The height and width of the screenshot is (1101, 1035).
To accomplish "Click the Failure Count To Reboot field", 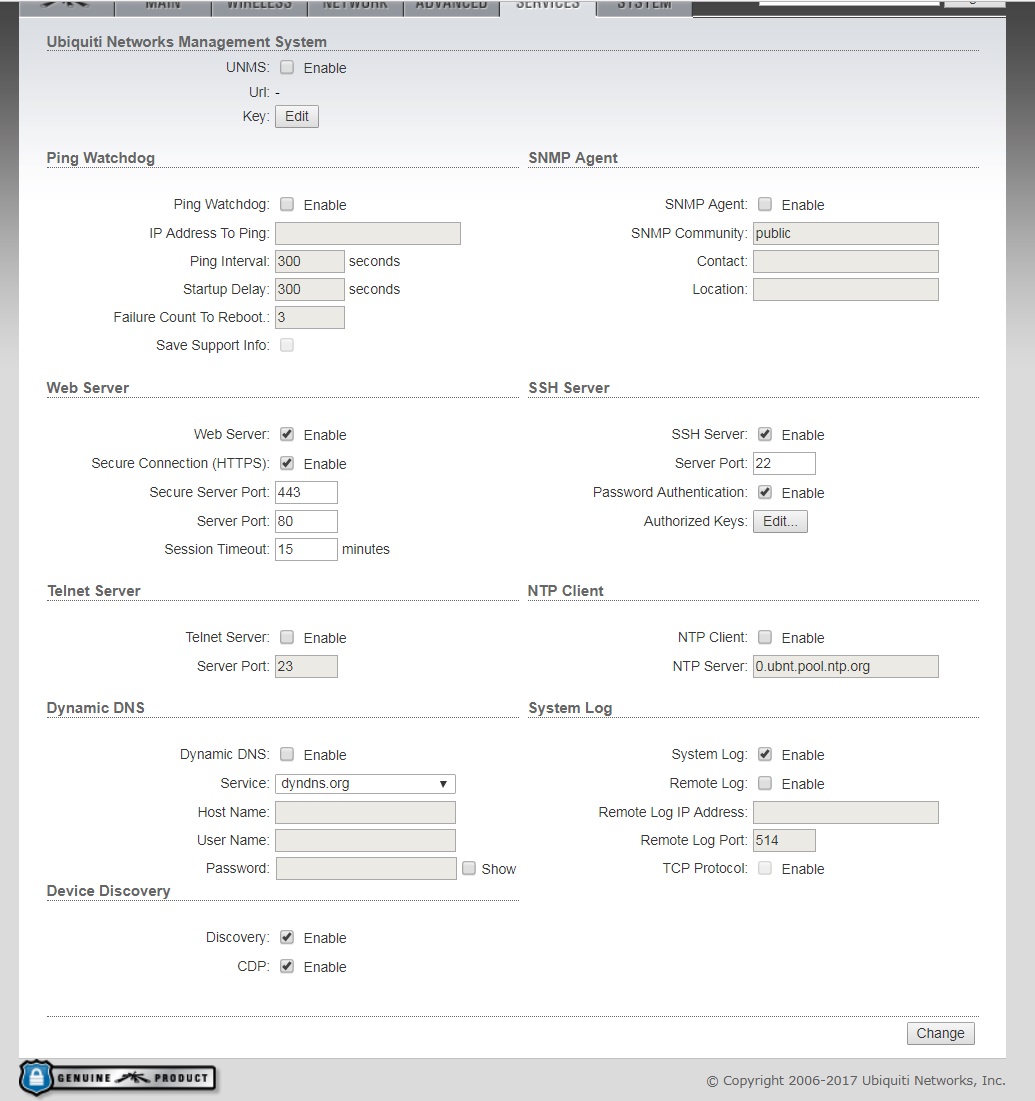I will click(310, 317).
